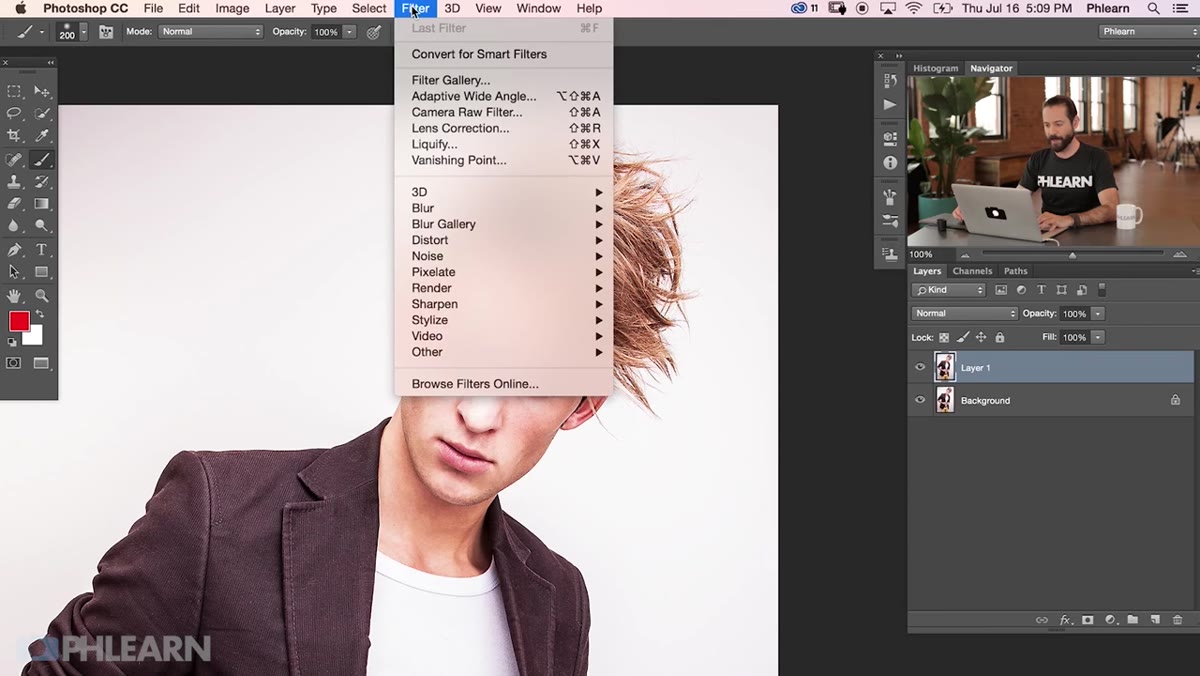Screen dimensions: 1200x676
Task: Switch to the Channels tab
Action: pyautogui.click(x=972, y=271)
